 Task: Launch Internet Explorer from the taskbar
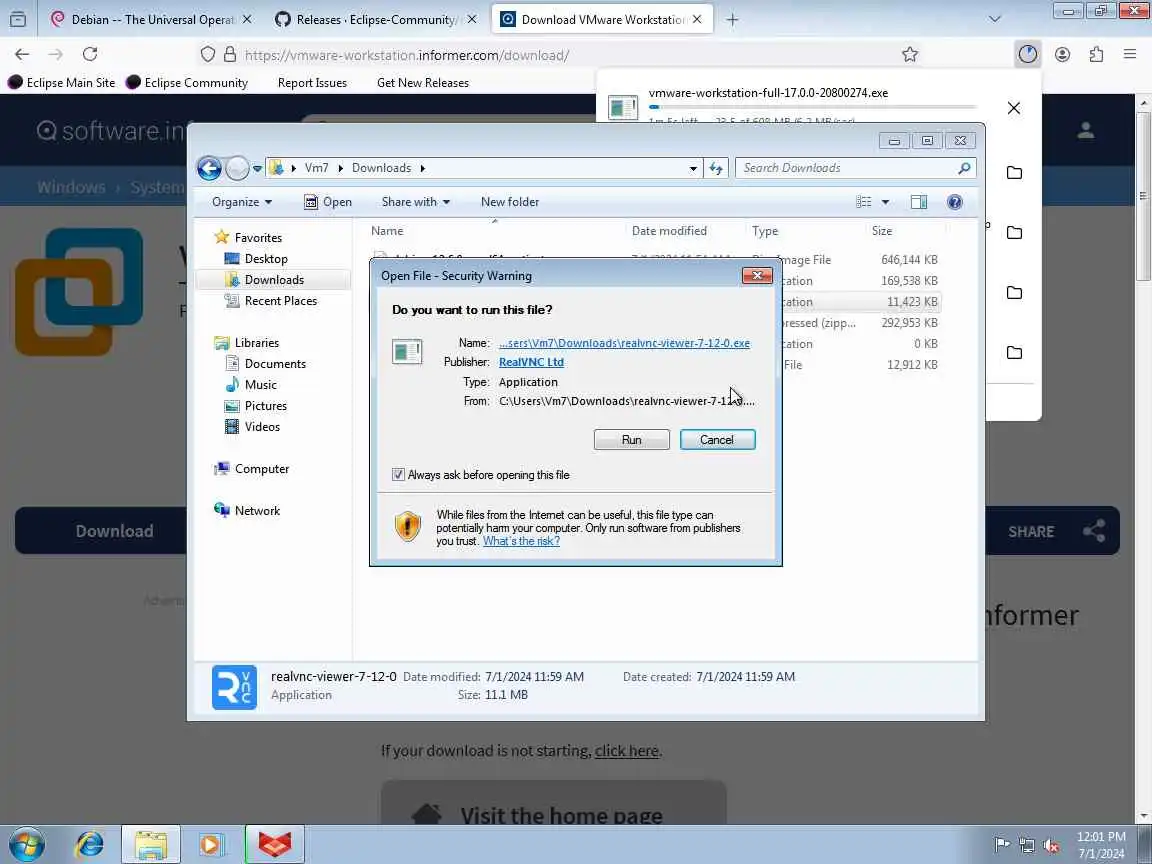(90, 845)
